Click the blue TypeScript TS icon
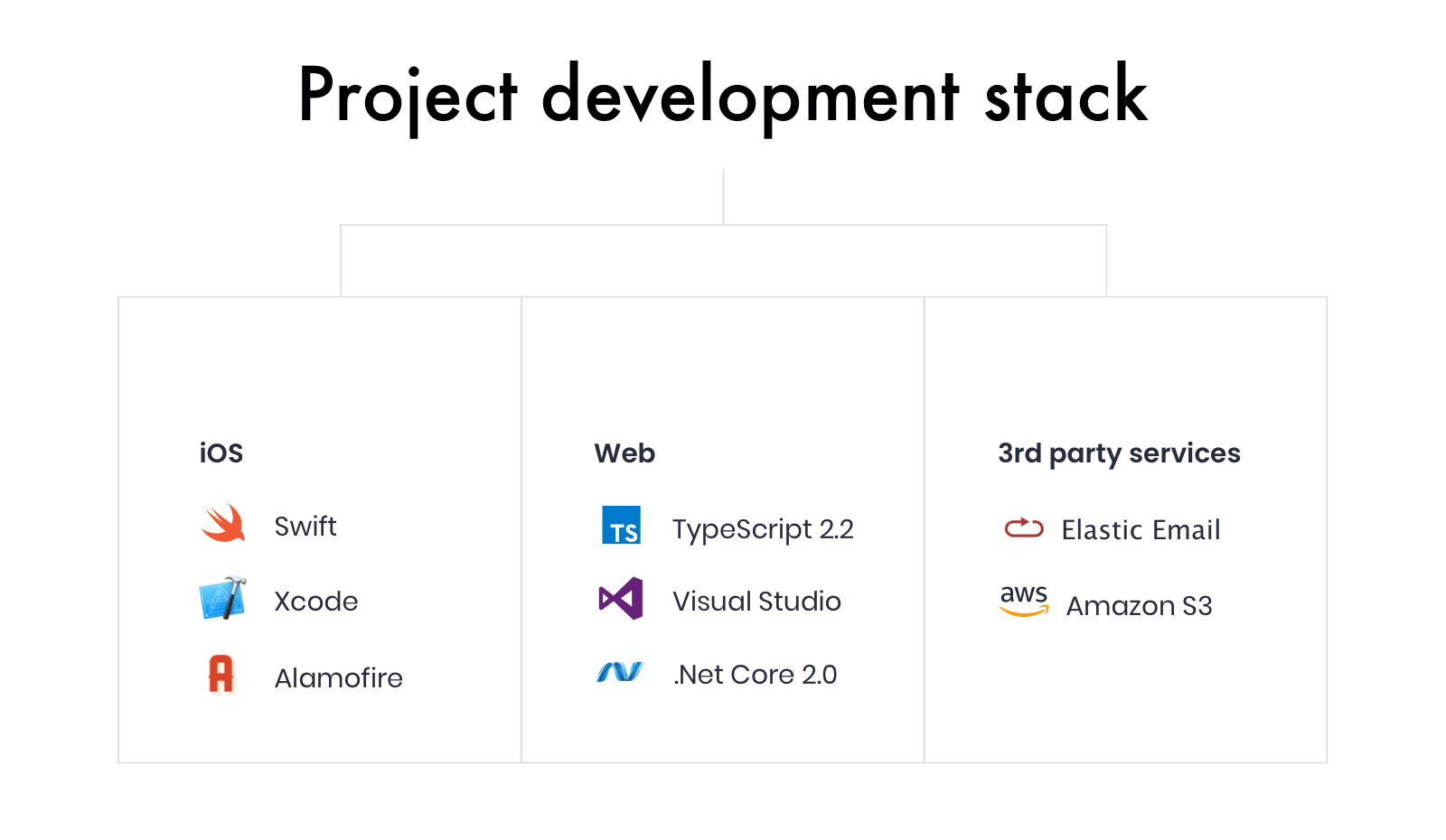 622,525
